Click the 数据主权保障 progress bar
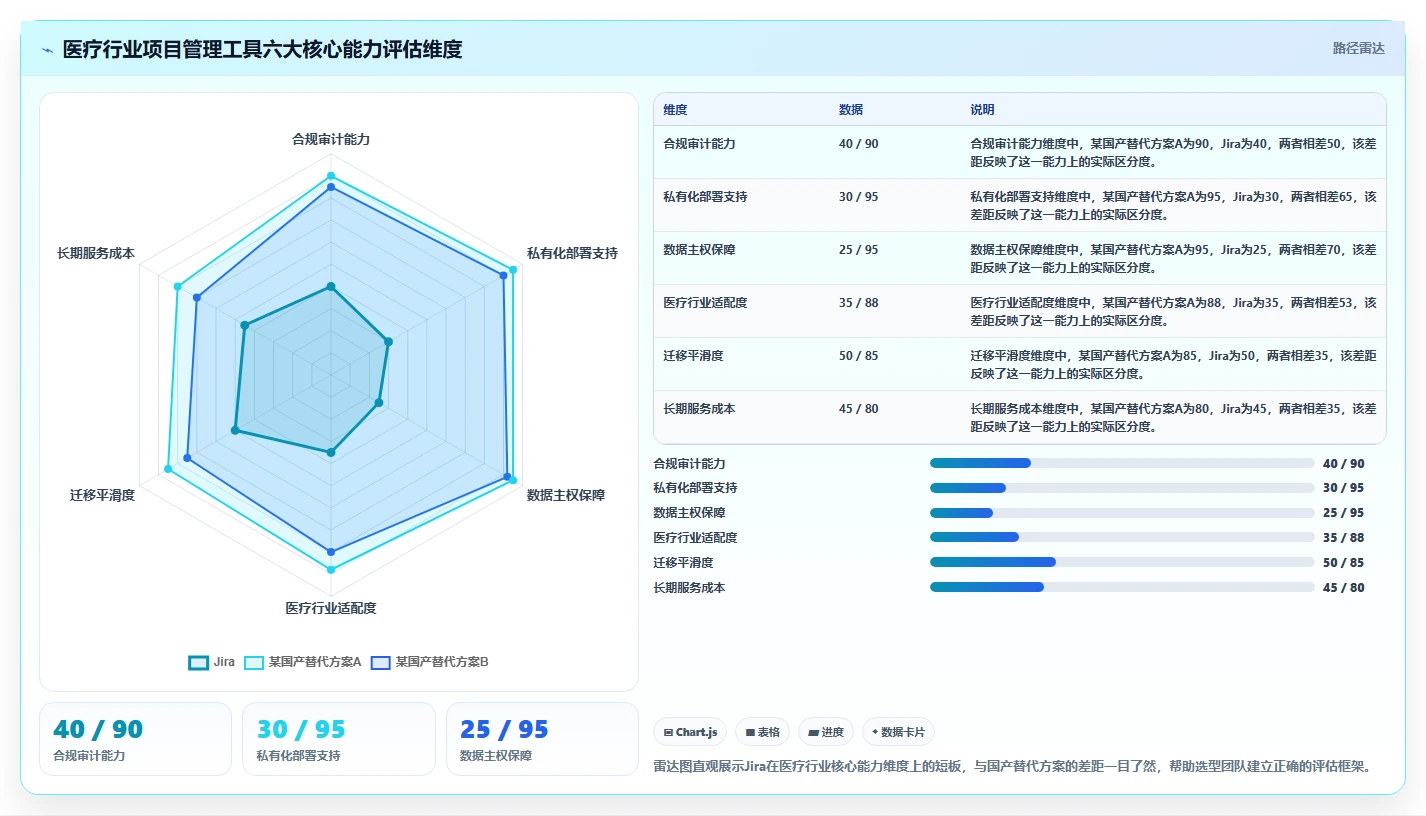 click(1122, 513)
